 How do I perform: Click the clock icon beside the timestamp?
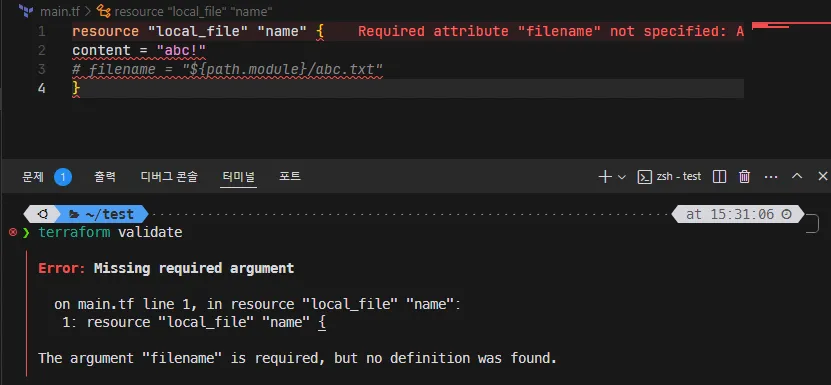pos(786,214)
